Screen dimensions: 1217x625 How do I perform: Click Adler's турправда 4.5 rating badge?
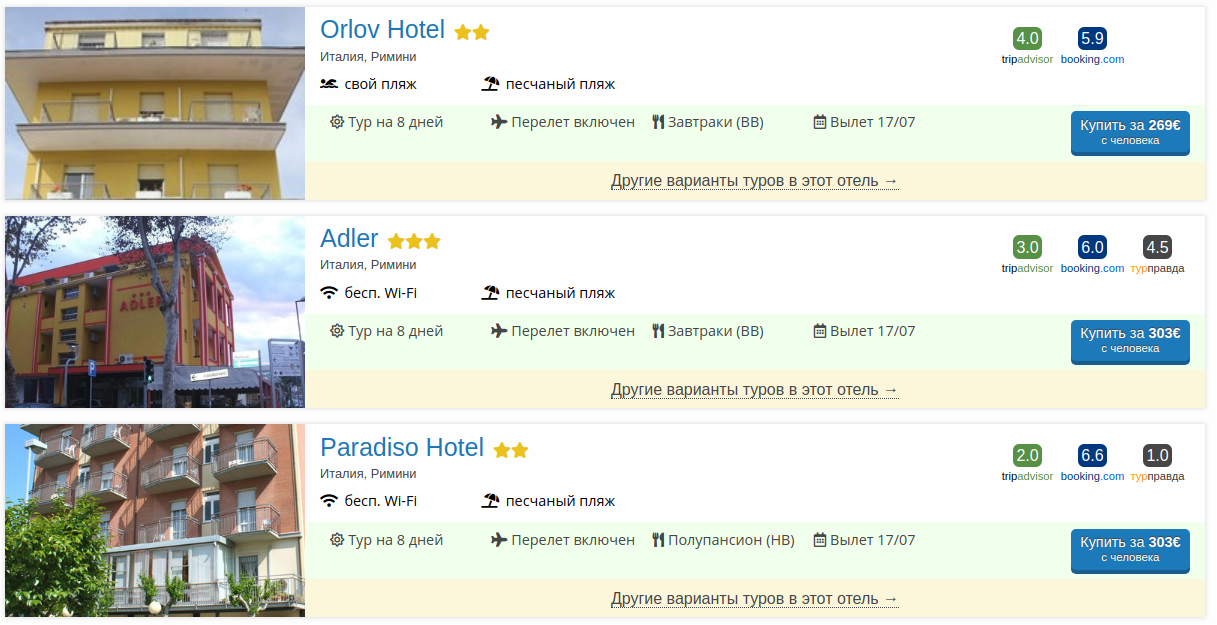pos(1157,247)
